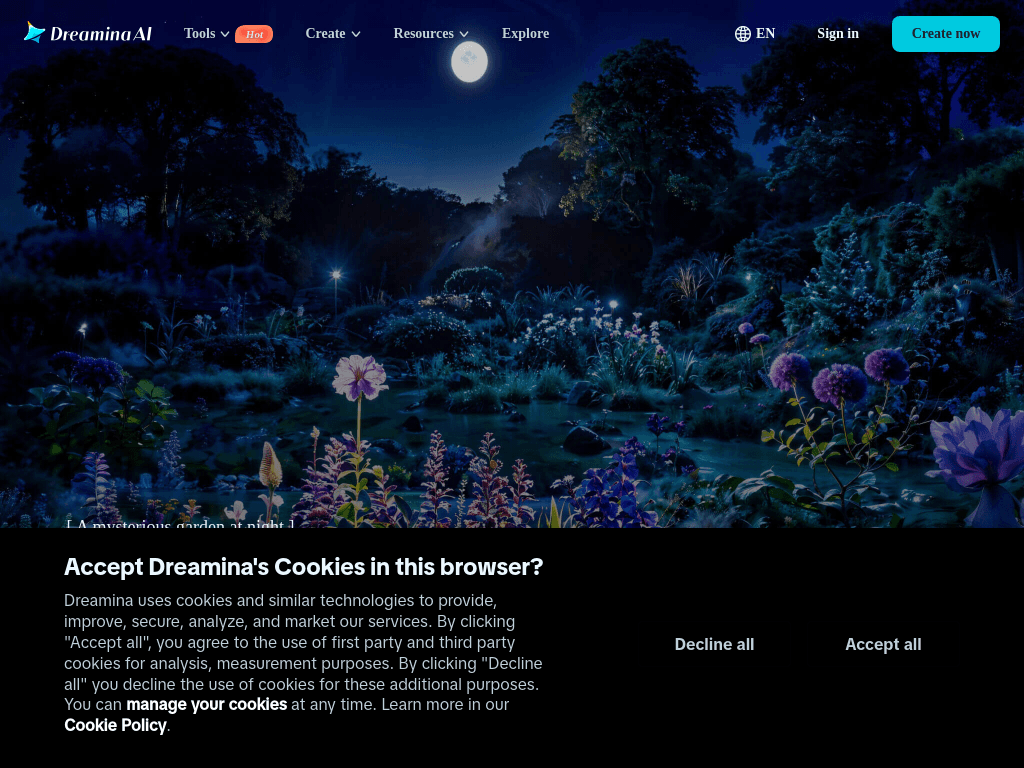Expand the Create dropdown chevron

[356, 34]
